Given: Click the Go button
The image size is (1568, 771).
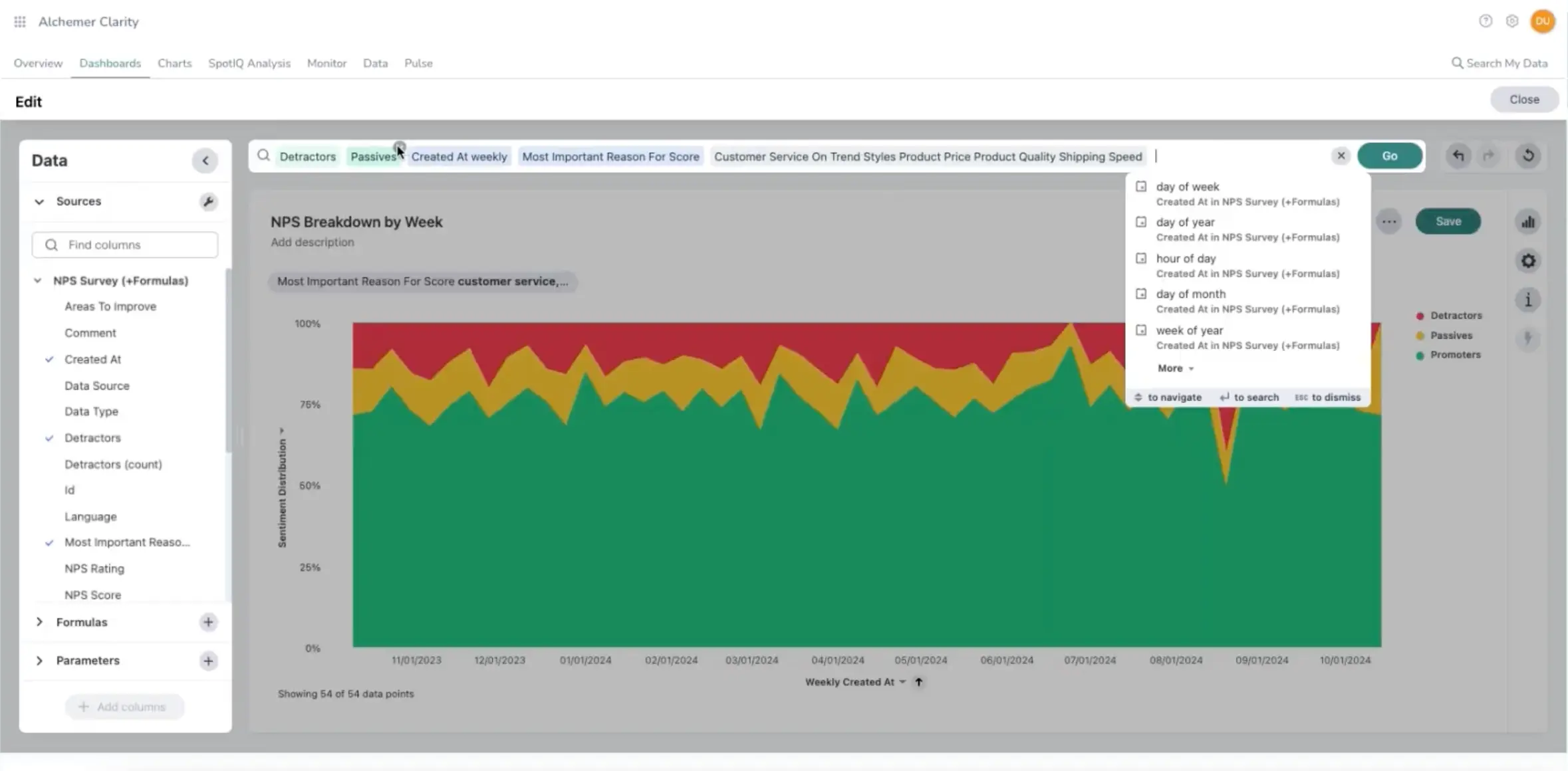Looking at the screenshot, I should tap(1389, 156).
